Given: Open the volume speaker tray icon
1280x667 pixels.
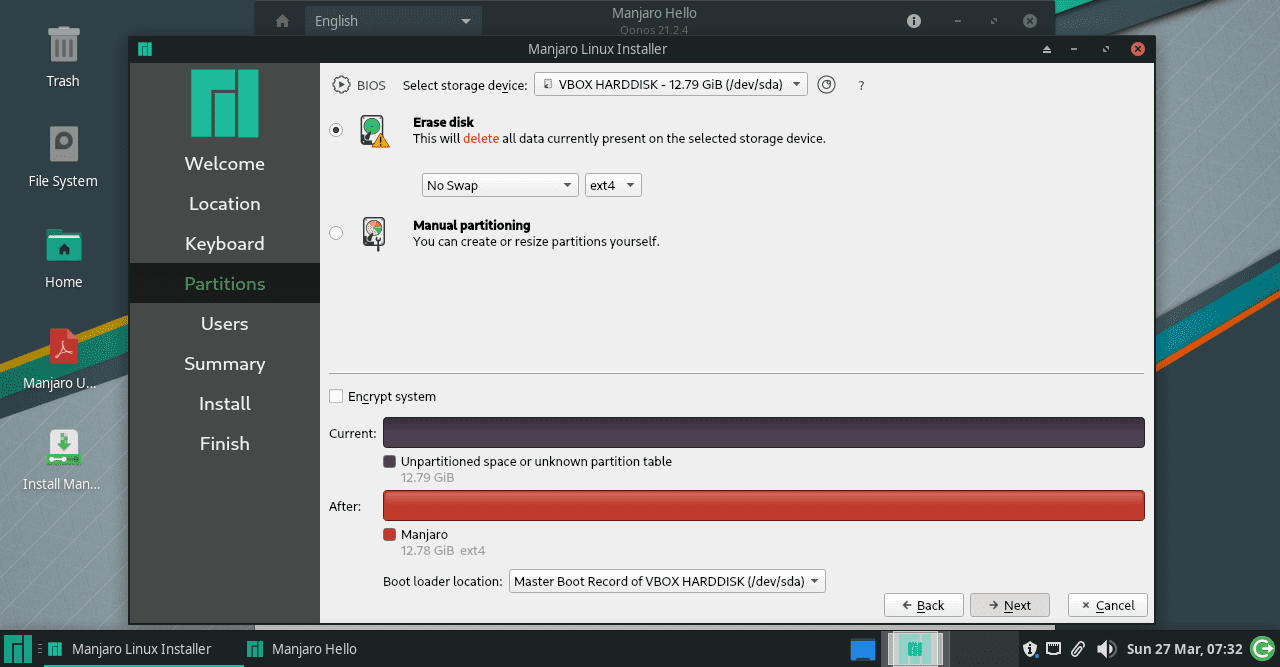Looking at the screenshot, I should (x=1106, y=649).
